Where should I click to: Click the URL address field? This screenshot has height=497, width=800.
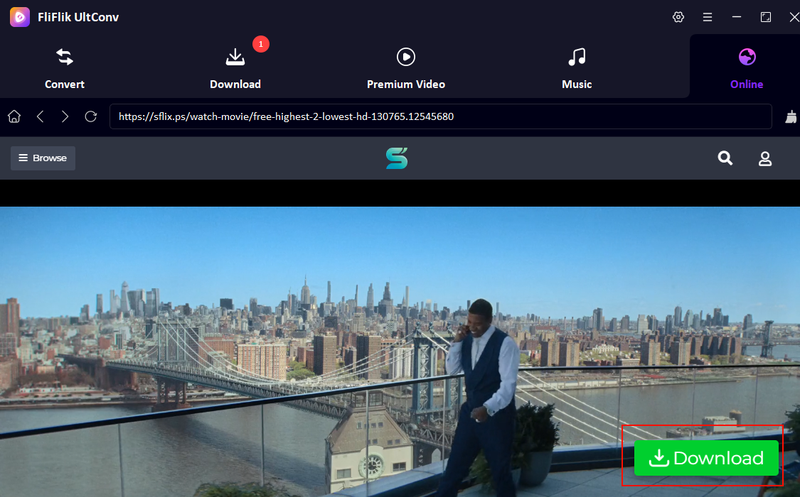pyautogui.click(x=440, y=116)
